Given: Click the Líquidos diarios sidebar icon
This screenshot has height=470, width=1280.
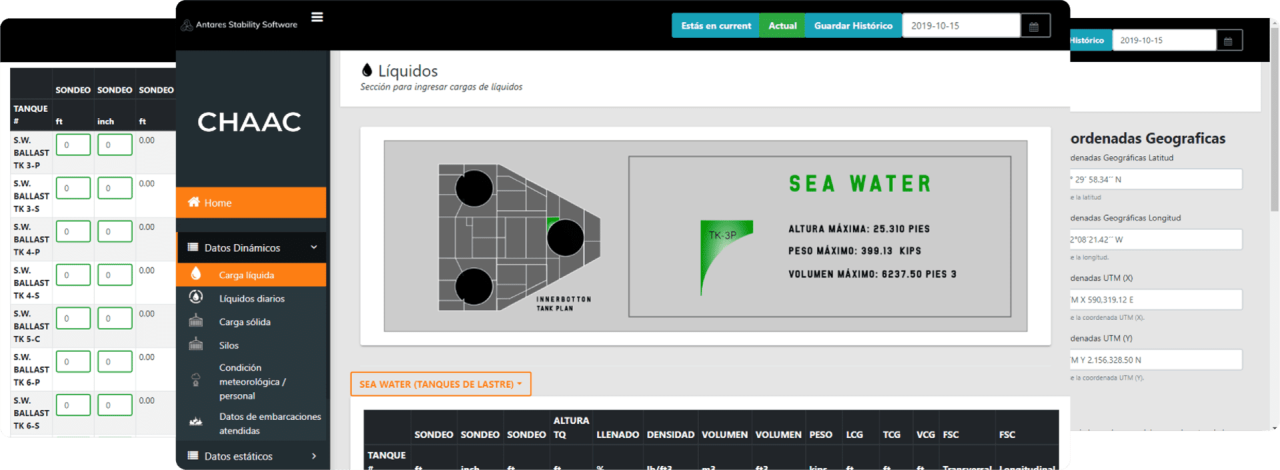Looking at the screenshot, I should [x=196, y=298].
